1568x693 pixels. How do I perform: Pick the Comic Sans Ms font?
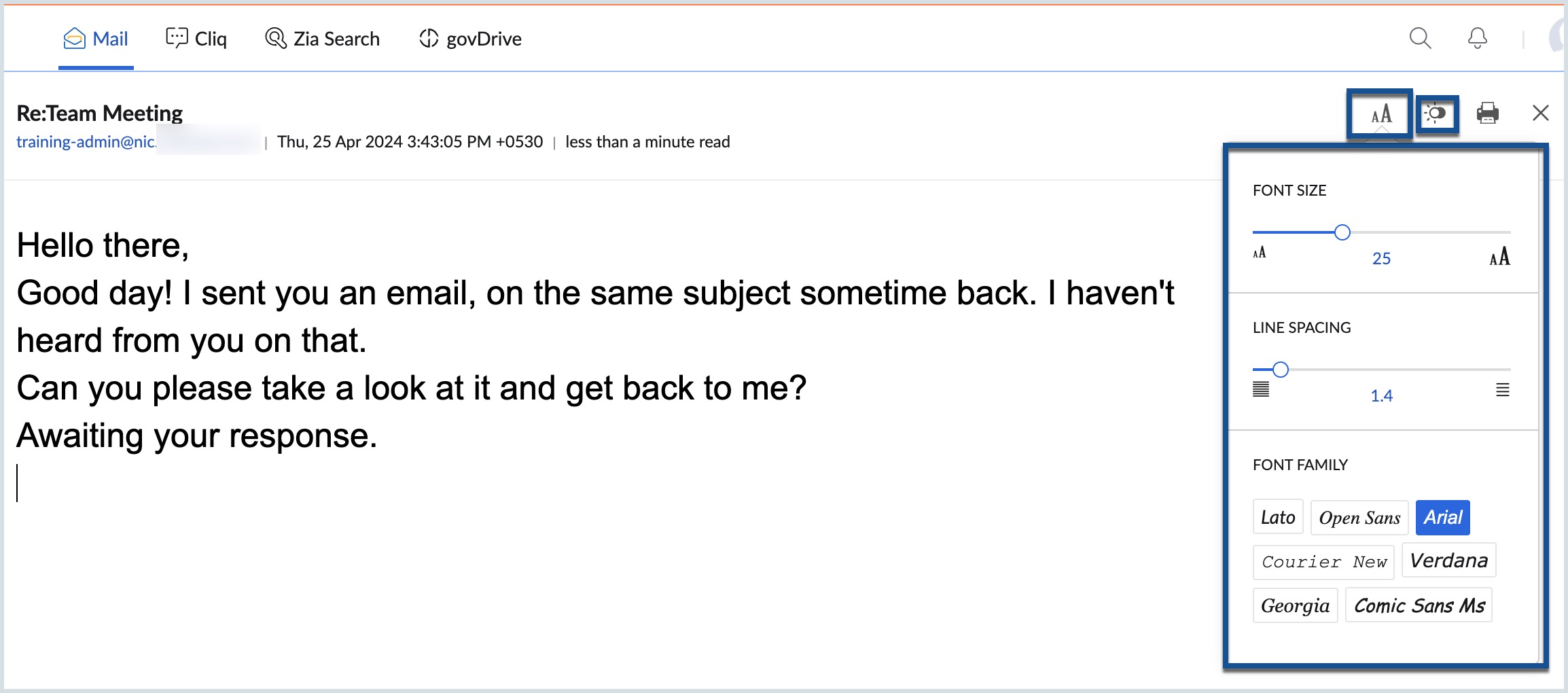(x=1419, y=605)
